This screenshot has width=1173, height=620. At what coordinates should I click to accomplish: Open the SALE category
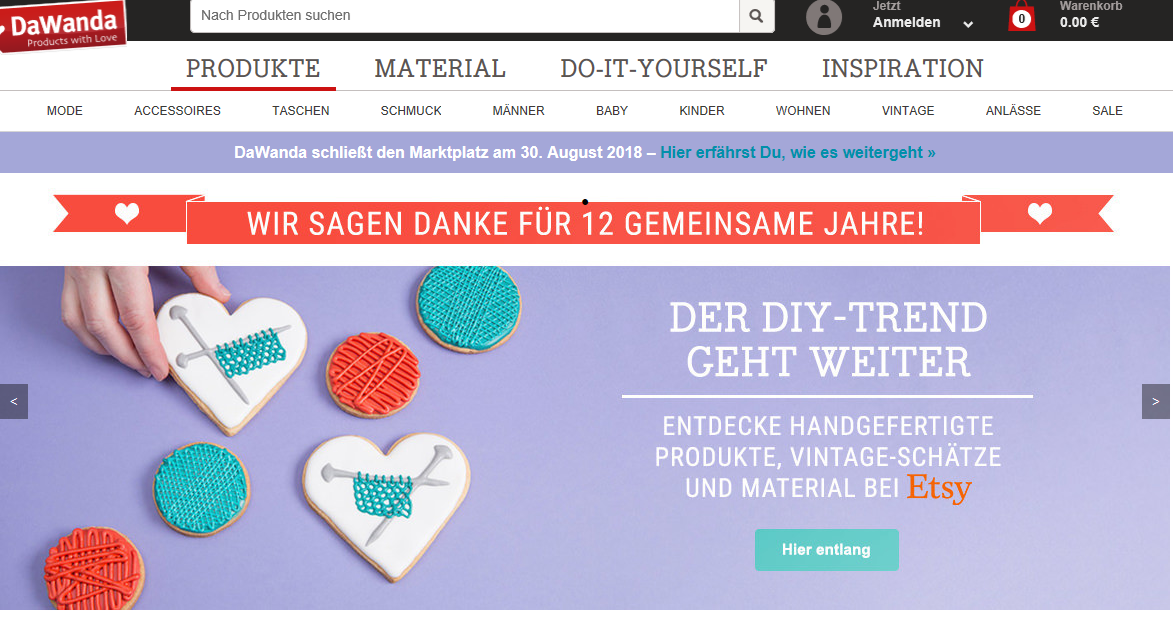1107,111
